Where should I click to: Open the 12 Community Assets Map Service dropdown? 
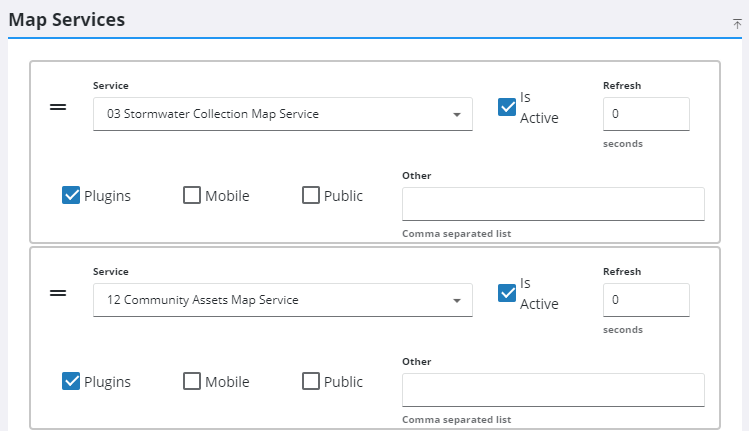pos(283,300)
